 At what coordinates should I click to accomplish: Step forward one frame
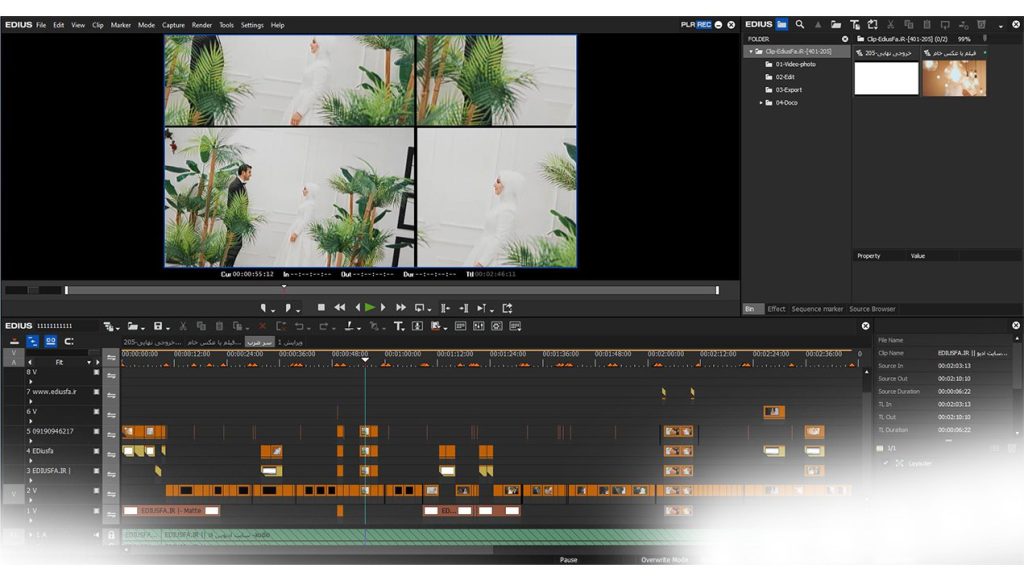tap(383, 307)
